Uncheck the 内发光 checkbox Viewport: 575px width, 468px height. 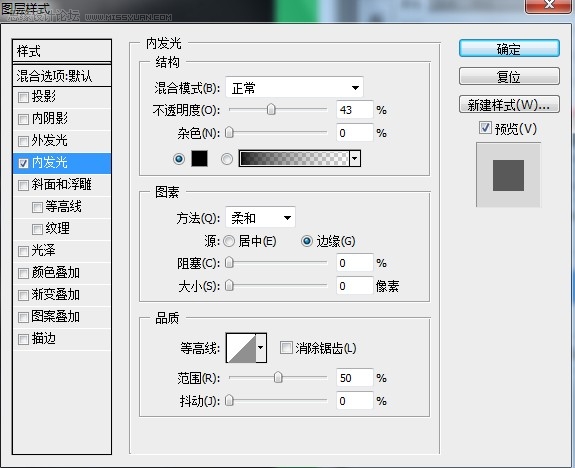[23, 163]
